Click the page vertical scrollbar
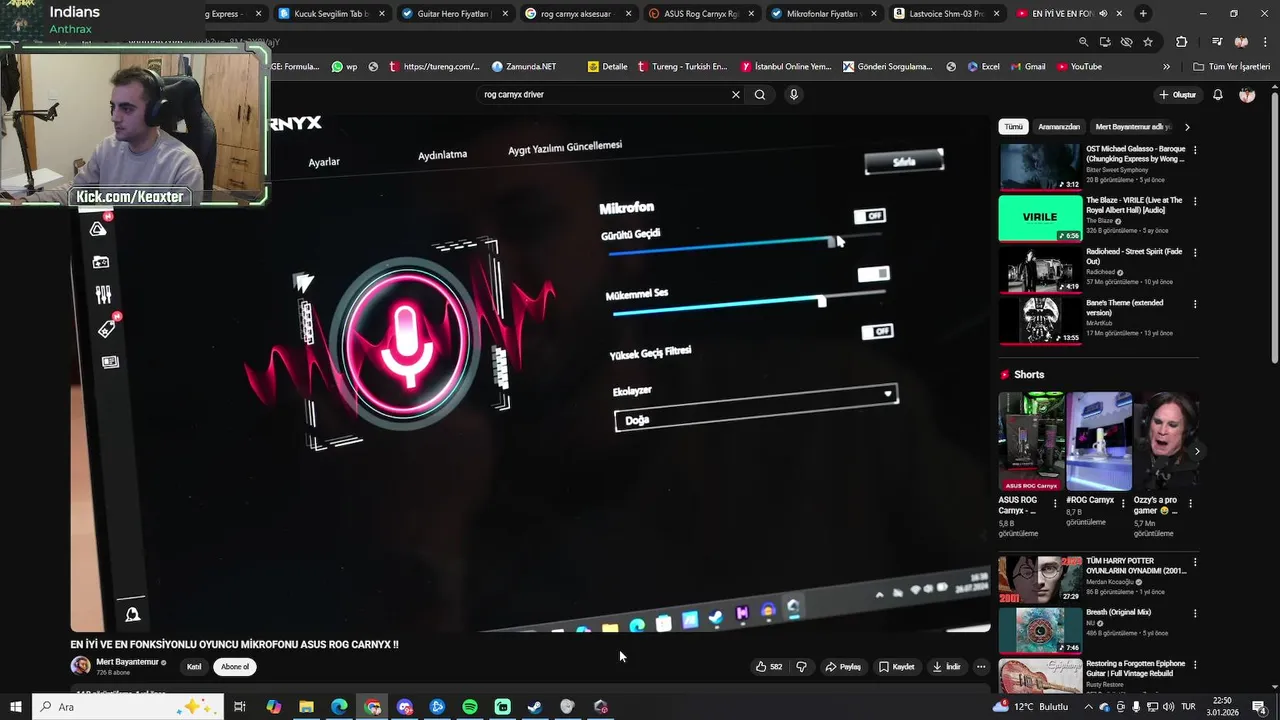 point(1274,228)
